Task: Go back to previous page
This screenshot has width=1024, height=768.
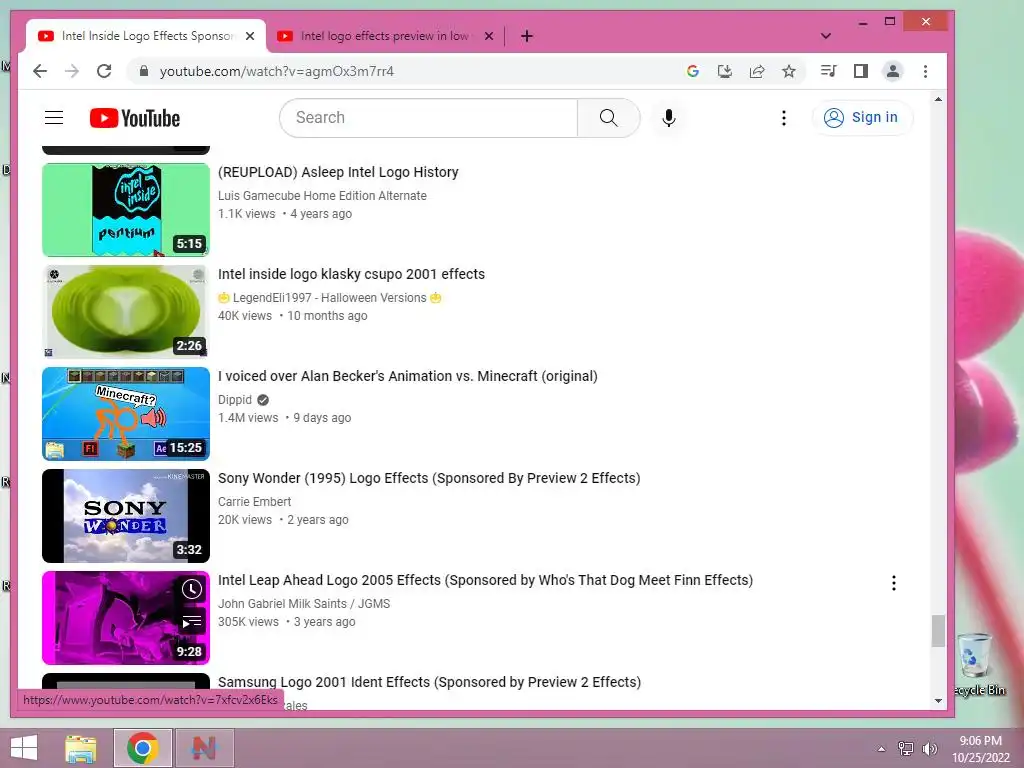Action: point(40,71)
